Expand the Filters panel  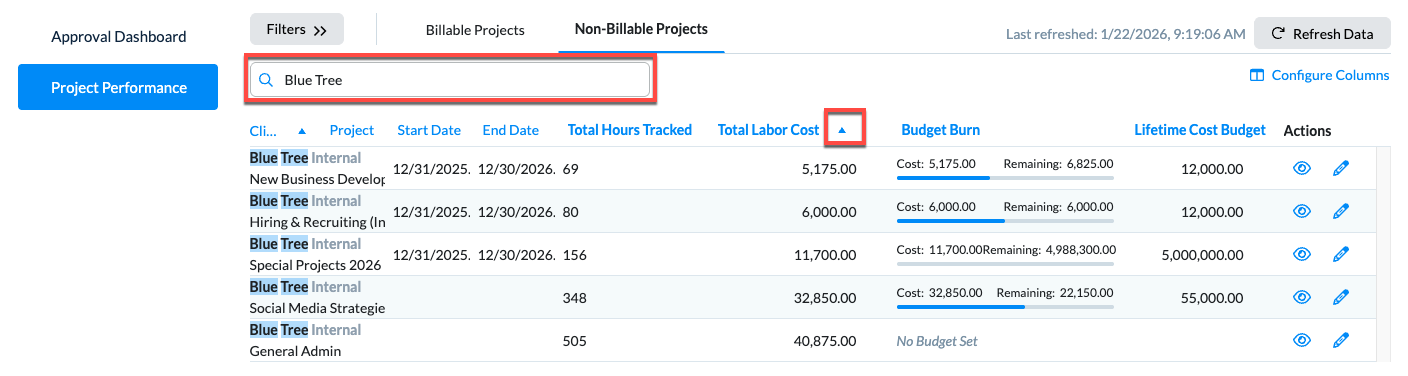(x=297, y=30)
